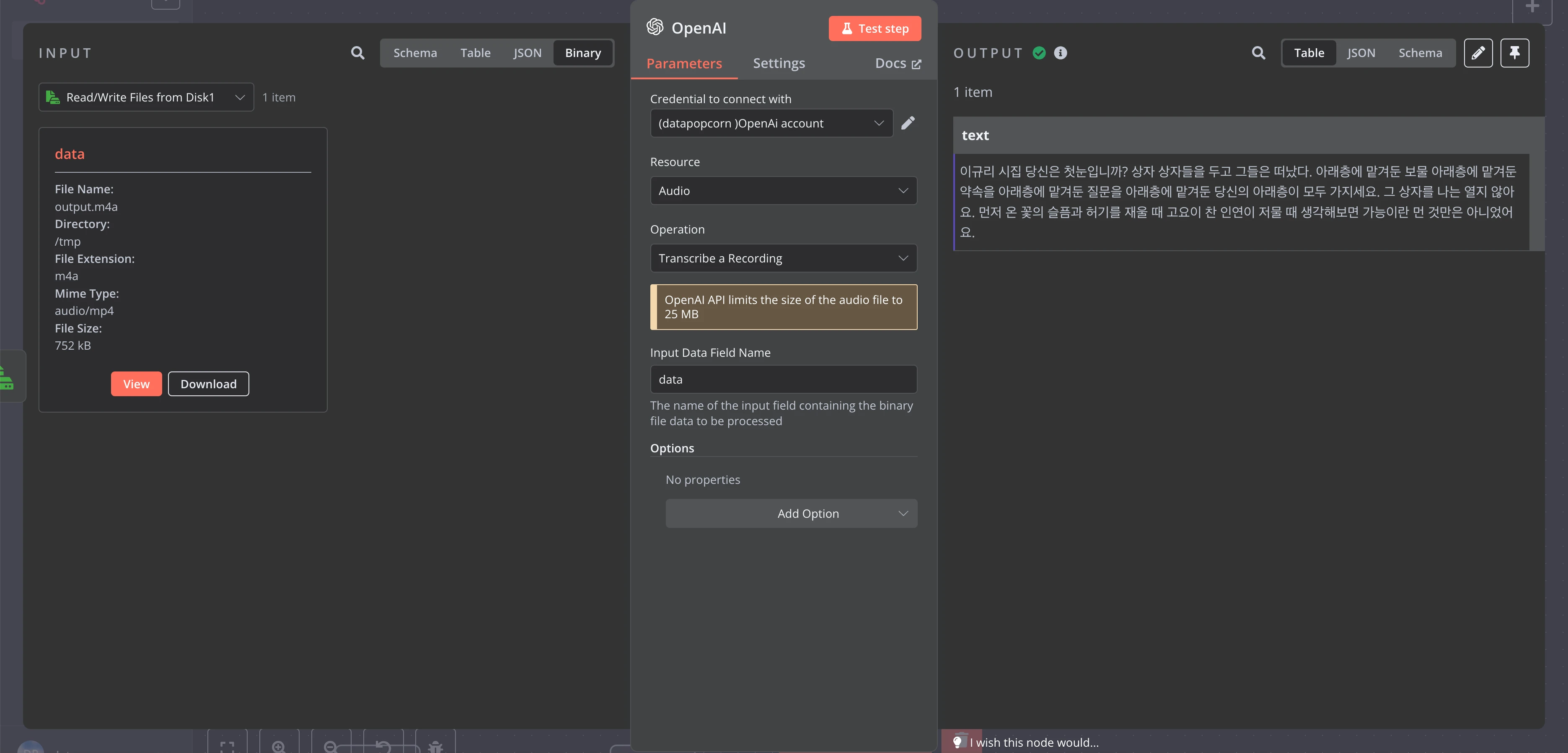The height and width of the screenshot is (753, 1568).
Task: Click the directory value /tmp
Action: [x=67, y=242]
